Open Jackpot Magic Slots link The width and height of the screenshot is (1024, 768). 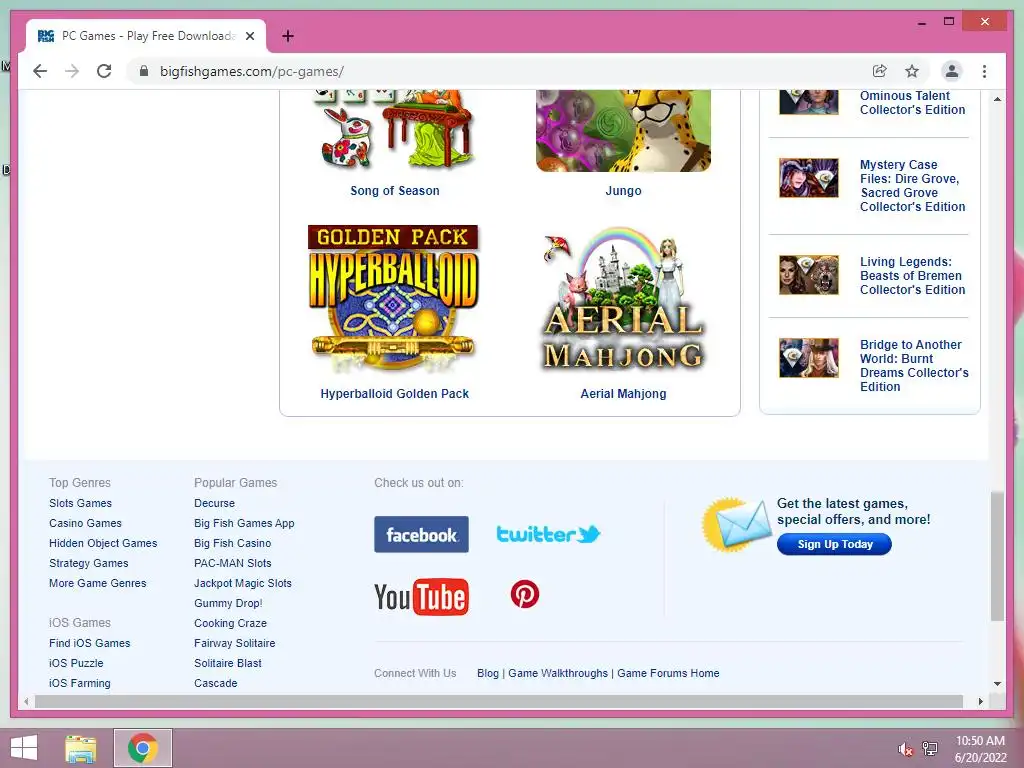pos(243,583)
